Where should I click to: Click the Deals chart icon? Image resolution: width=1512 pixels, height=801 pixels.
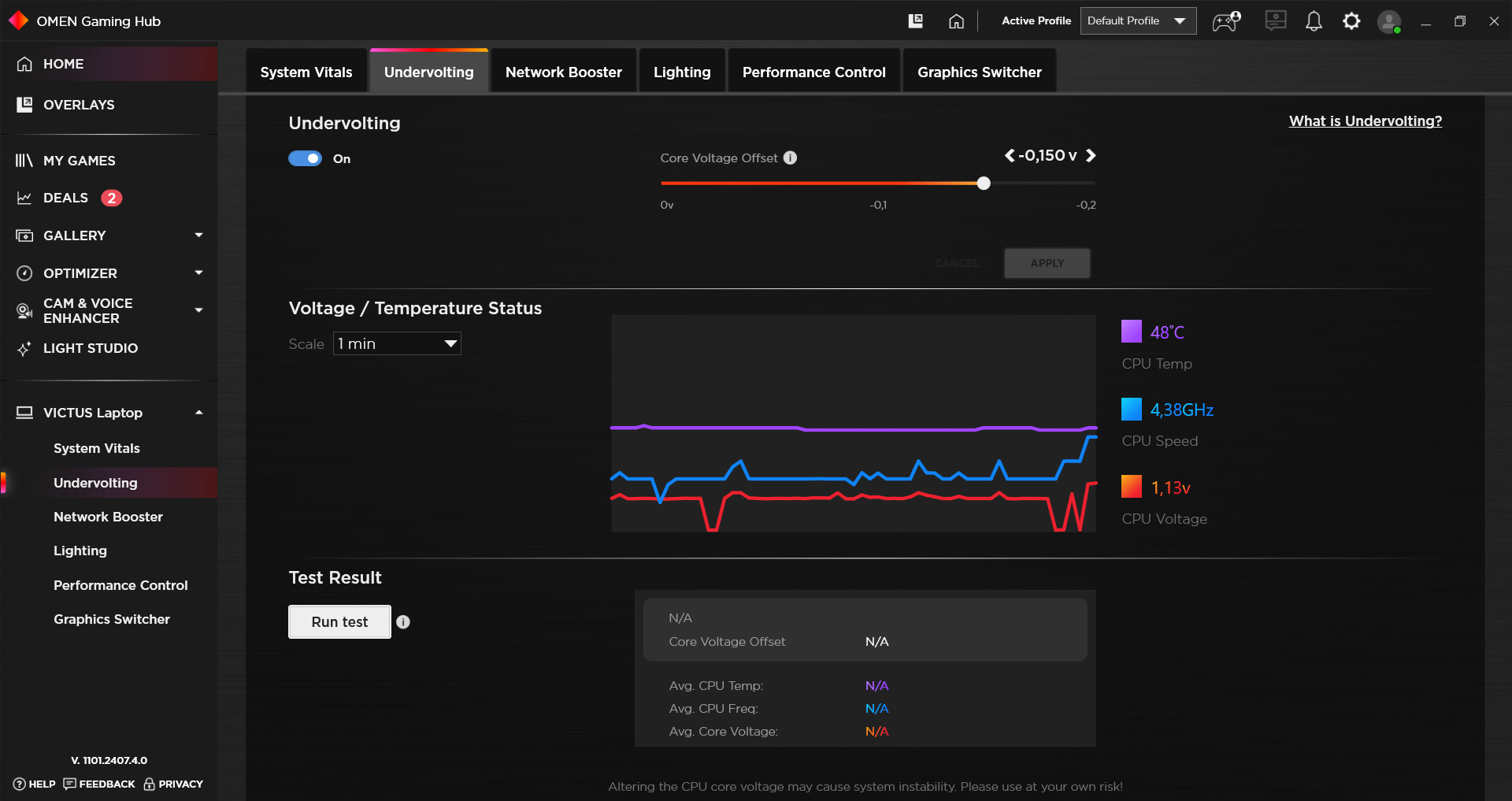pos(24,198)
